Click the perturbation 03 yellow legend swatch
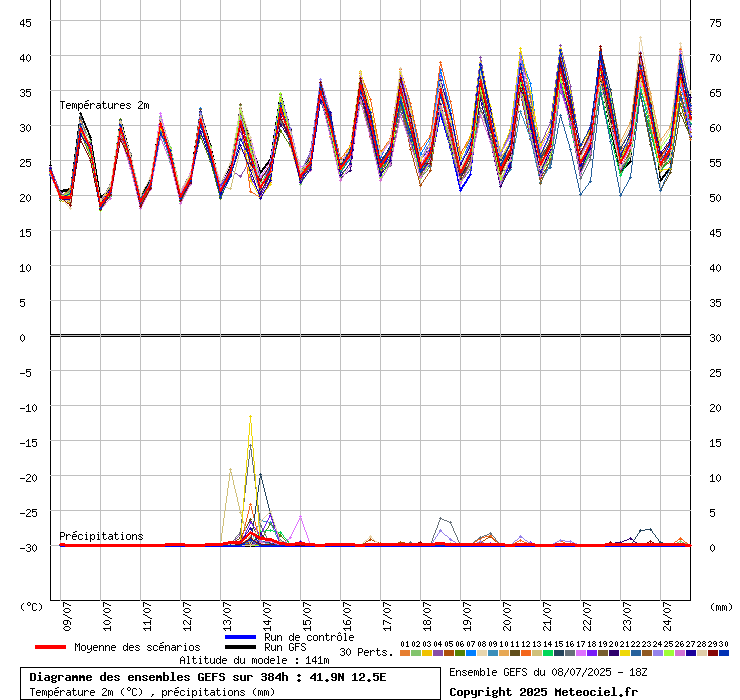 pos(427,653)
